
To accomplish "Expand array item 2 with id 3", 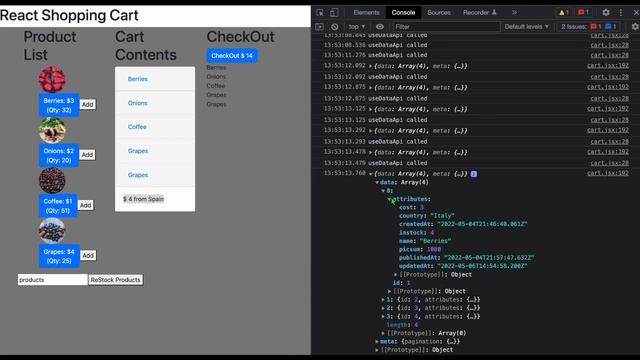I will 383,308.
